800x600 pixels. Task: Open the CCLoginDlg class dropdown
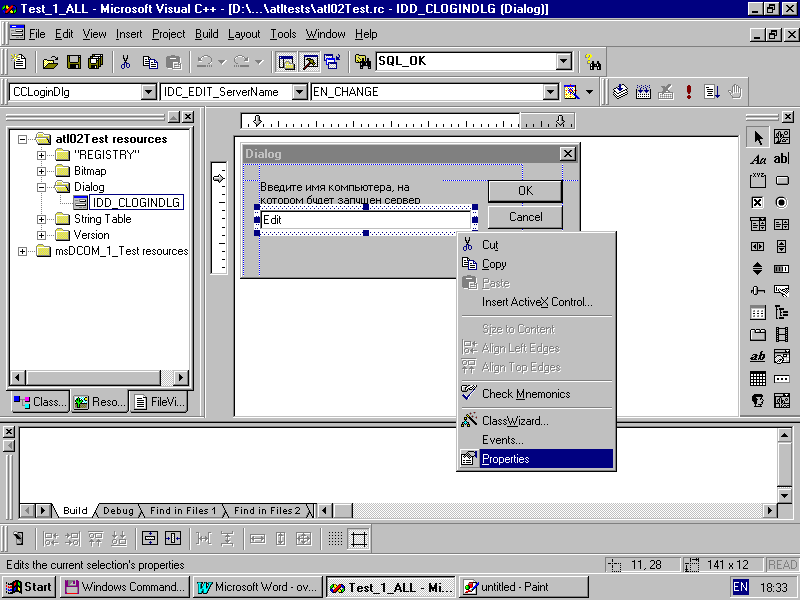(148, 92)
